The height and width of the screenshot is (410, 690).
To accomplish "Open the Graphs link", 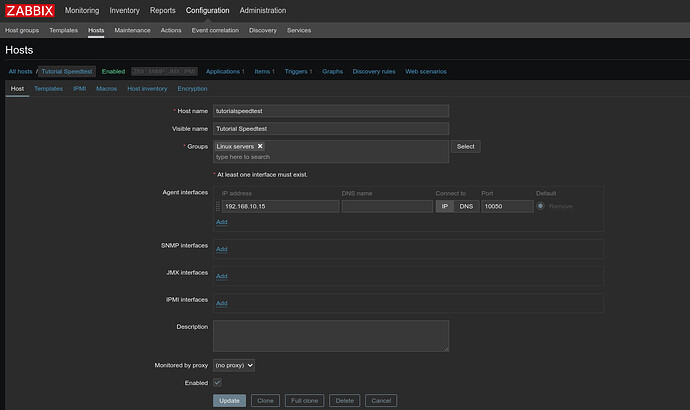I will [332, 71].
